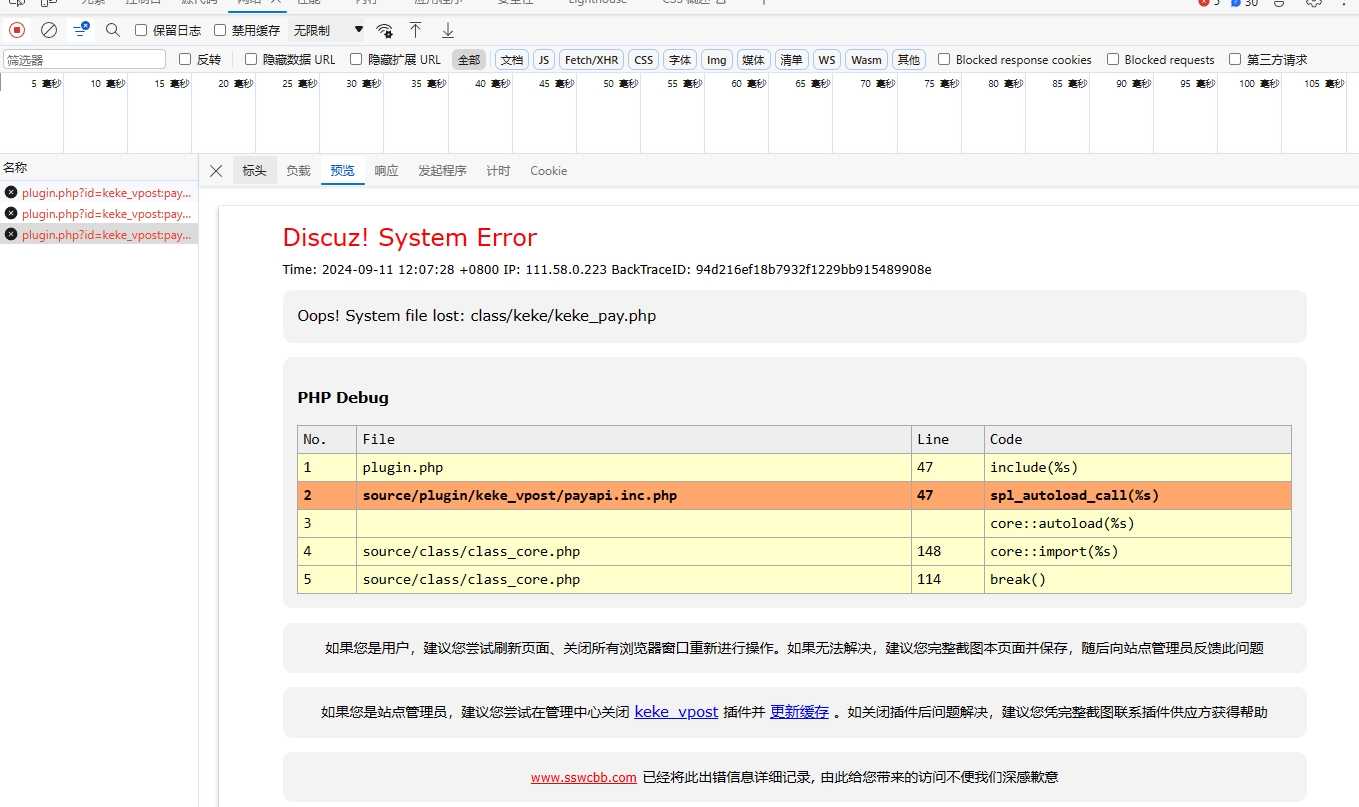Switch to the 标头 tab
This screenshot has width=1359, height=807.
coord(254,171)
